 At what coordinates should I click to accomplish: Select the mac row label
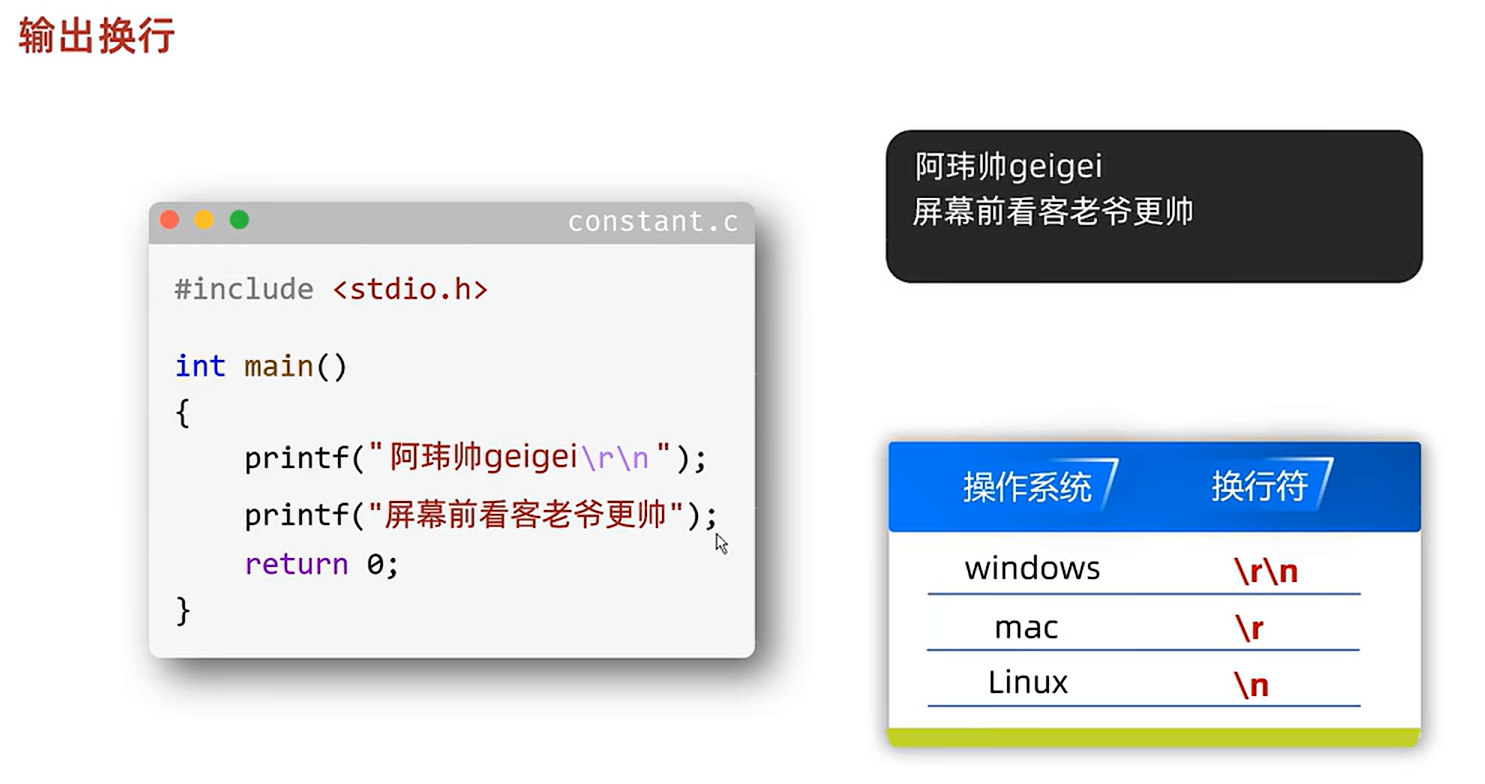click(1026, 628)
